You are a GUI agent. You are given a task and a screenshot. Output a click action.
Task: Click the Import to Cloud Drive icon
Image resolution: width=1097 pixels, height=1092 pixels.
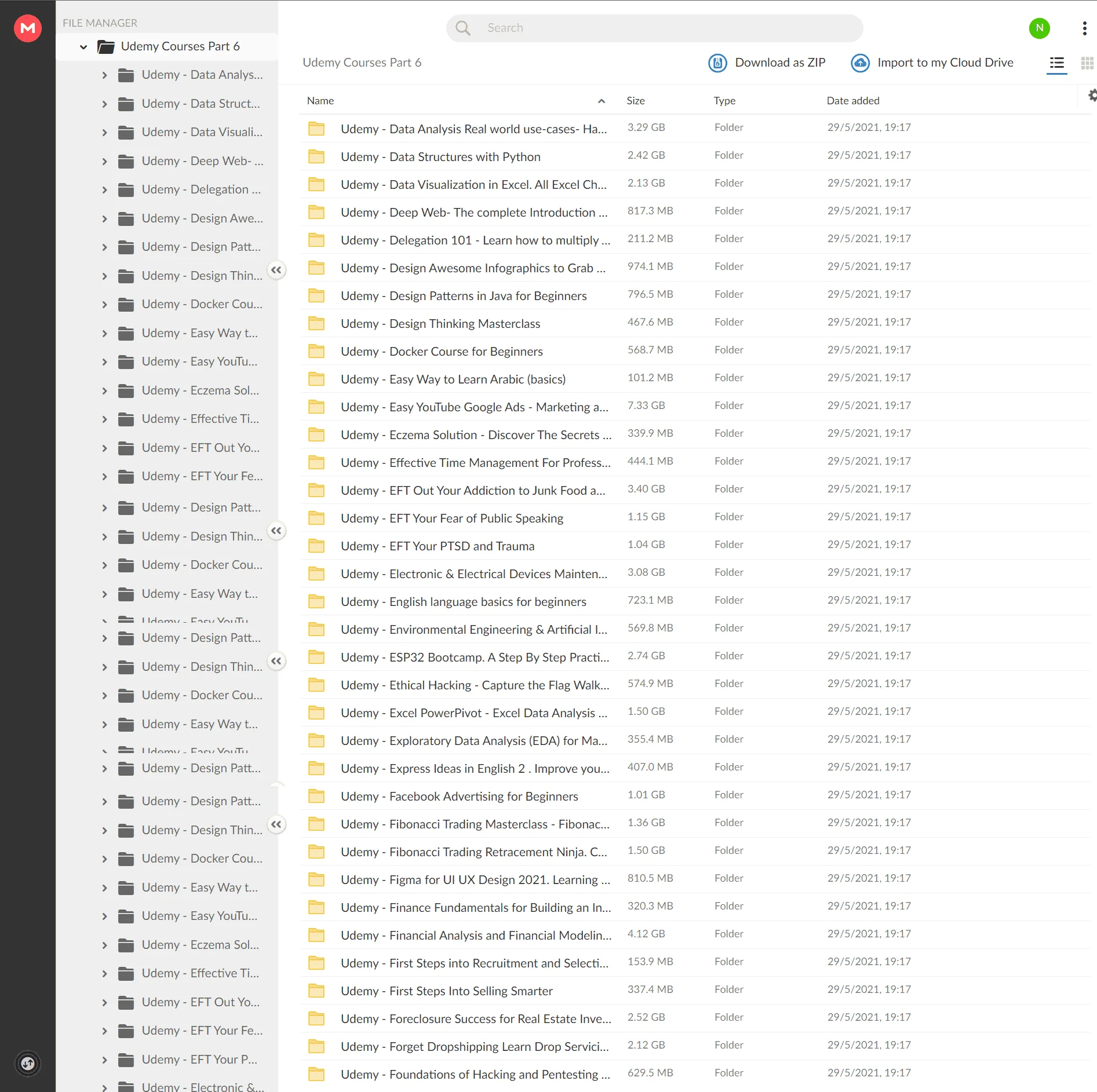tap(860, 63)
